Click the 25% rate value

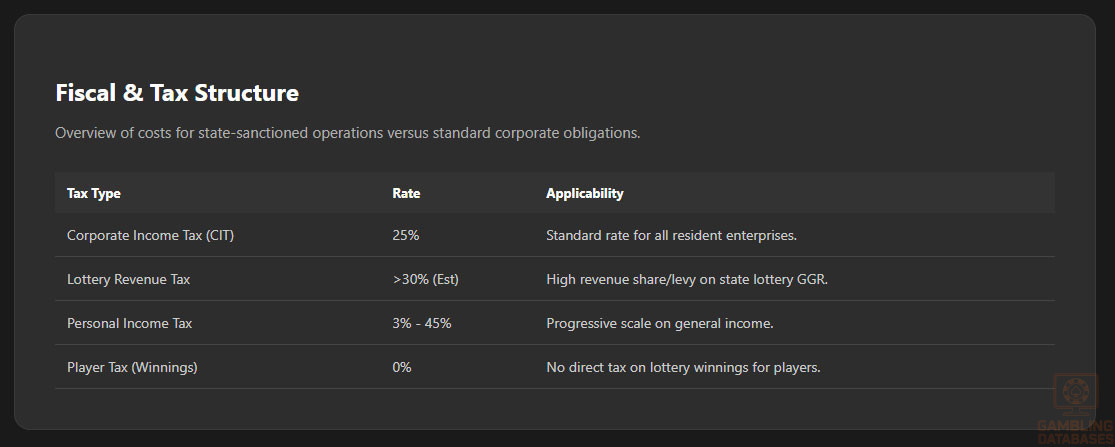click(405, 235)
